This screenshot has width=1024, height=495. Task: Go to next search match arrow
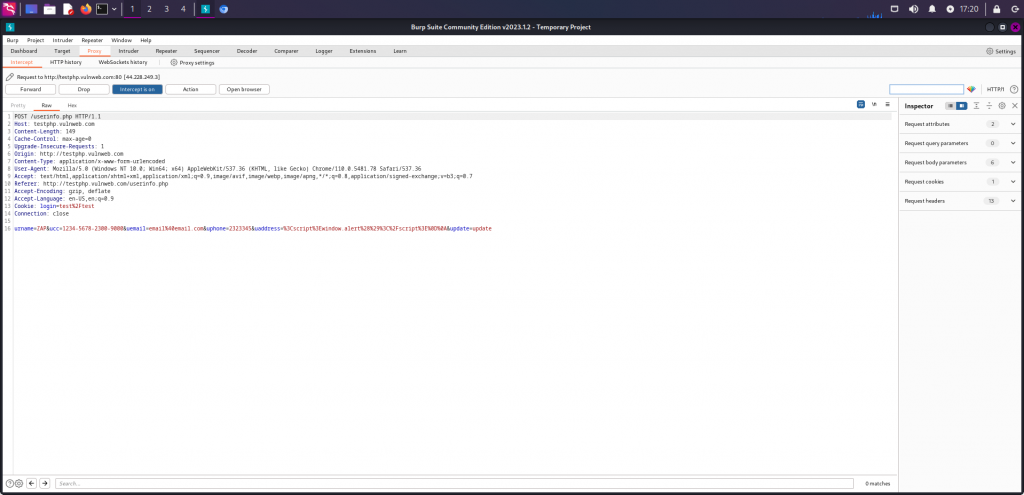(44, 483)
